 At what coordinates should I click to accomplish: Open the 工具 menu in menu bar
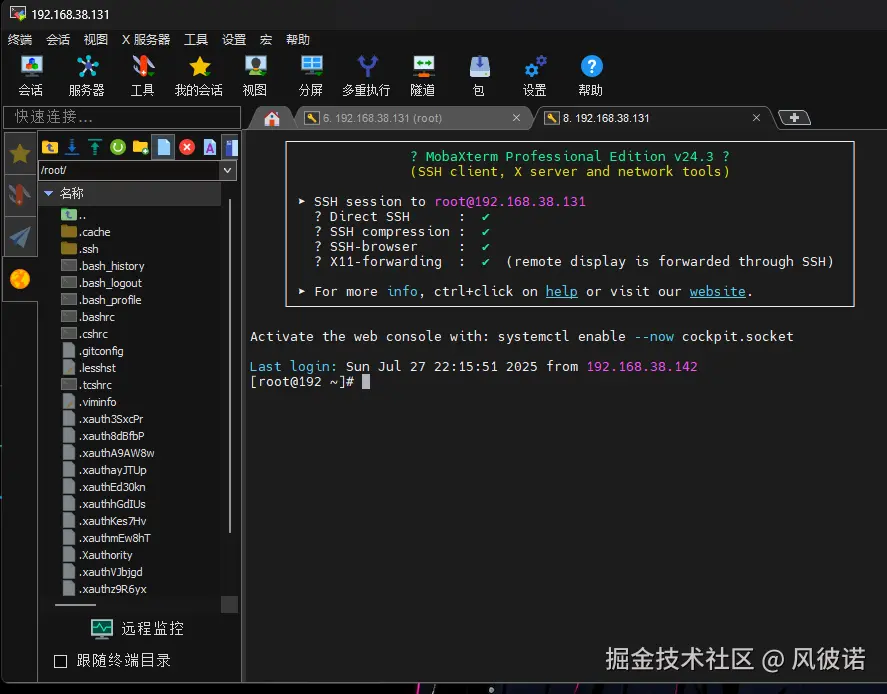(x=196, y=40)
